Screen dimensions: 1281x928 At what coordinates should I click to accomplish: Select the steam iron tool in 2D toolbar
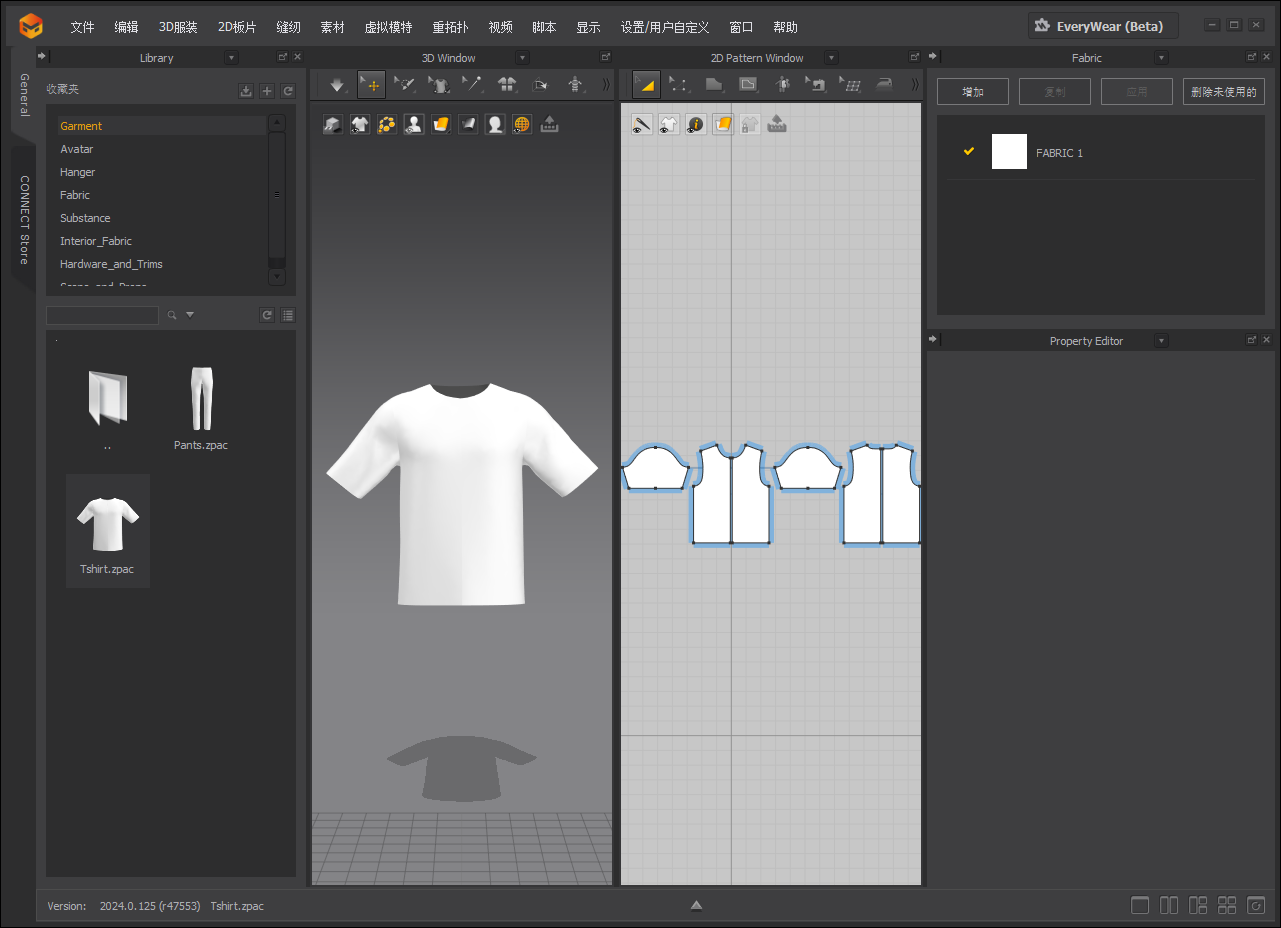point(884,85)
